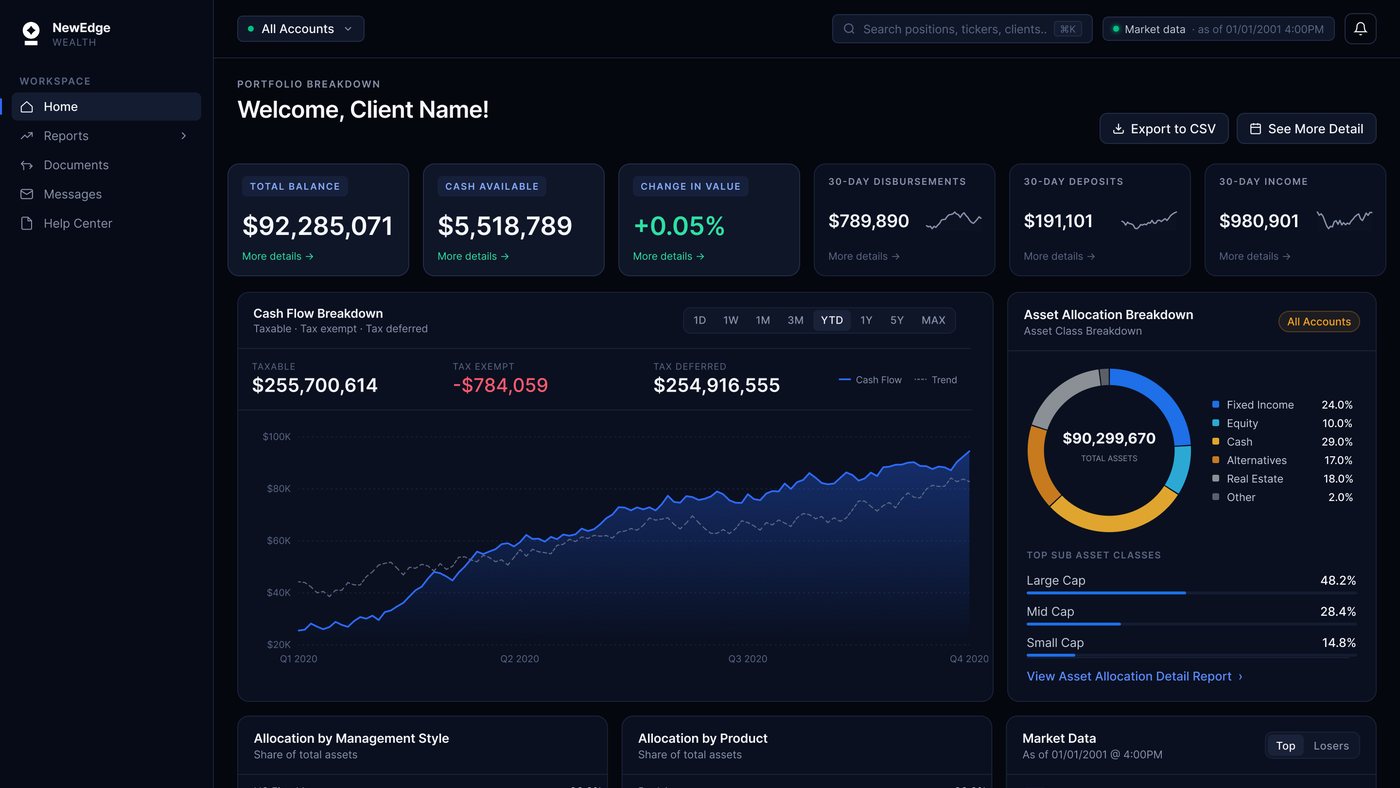Click the Fixed Income blue legend swatch
Screen dimensions: 1400x788
[1216, 405]
